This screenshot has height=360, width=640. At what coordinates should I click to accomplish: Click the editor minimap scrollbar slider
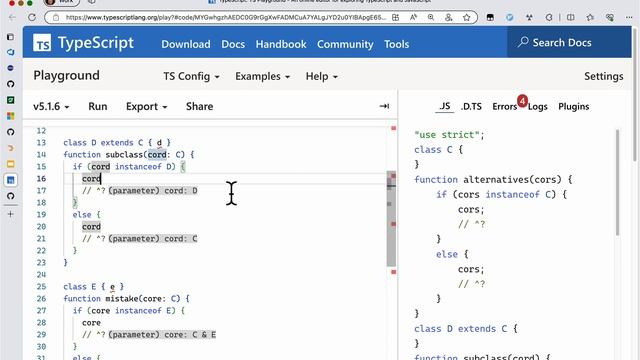coord(391,219)
